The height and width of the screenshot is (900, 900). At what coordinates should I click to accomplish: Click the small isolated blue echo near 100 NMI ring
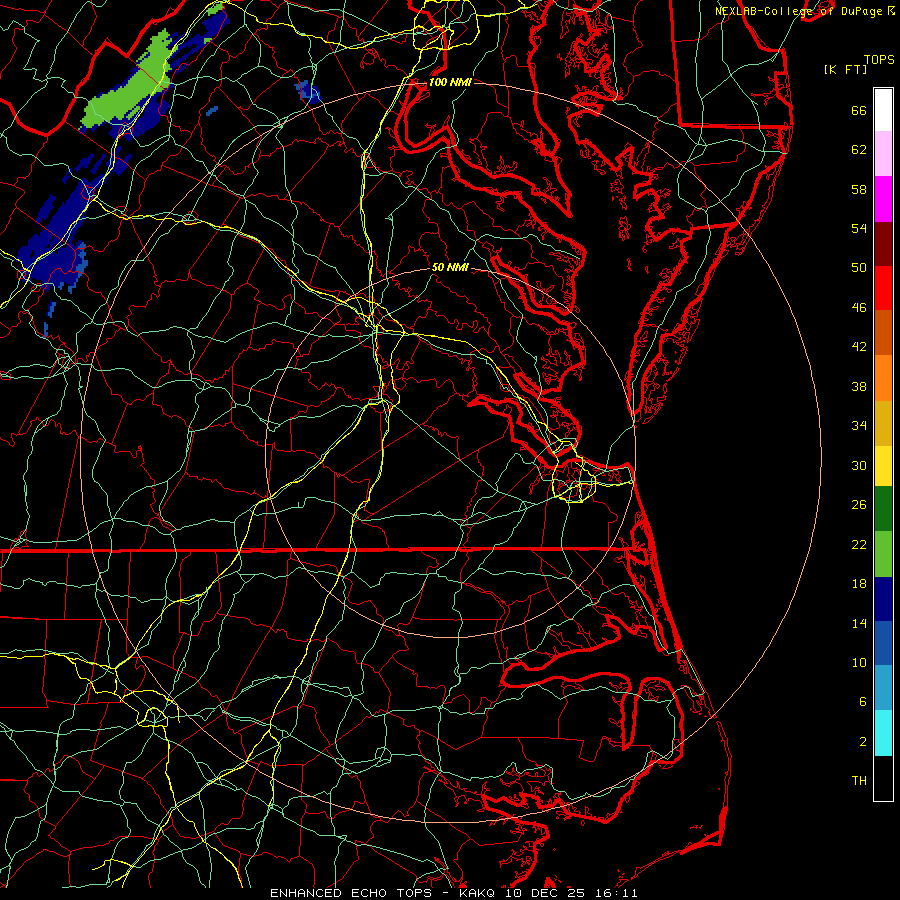pyautogui.click(x=308, y=92)
